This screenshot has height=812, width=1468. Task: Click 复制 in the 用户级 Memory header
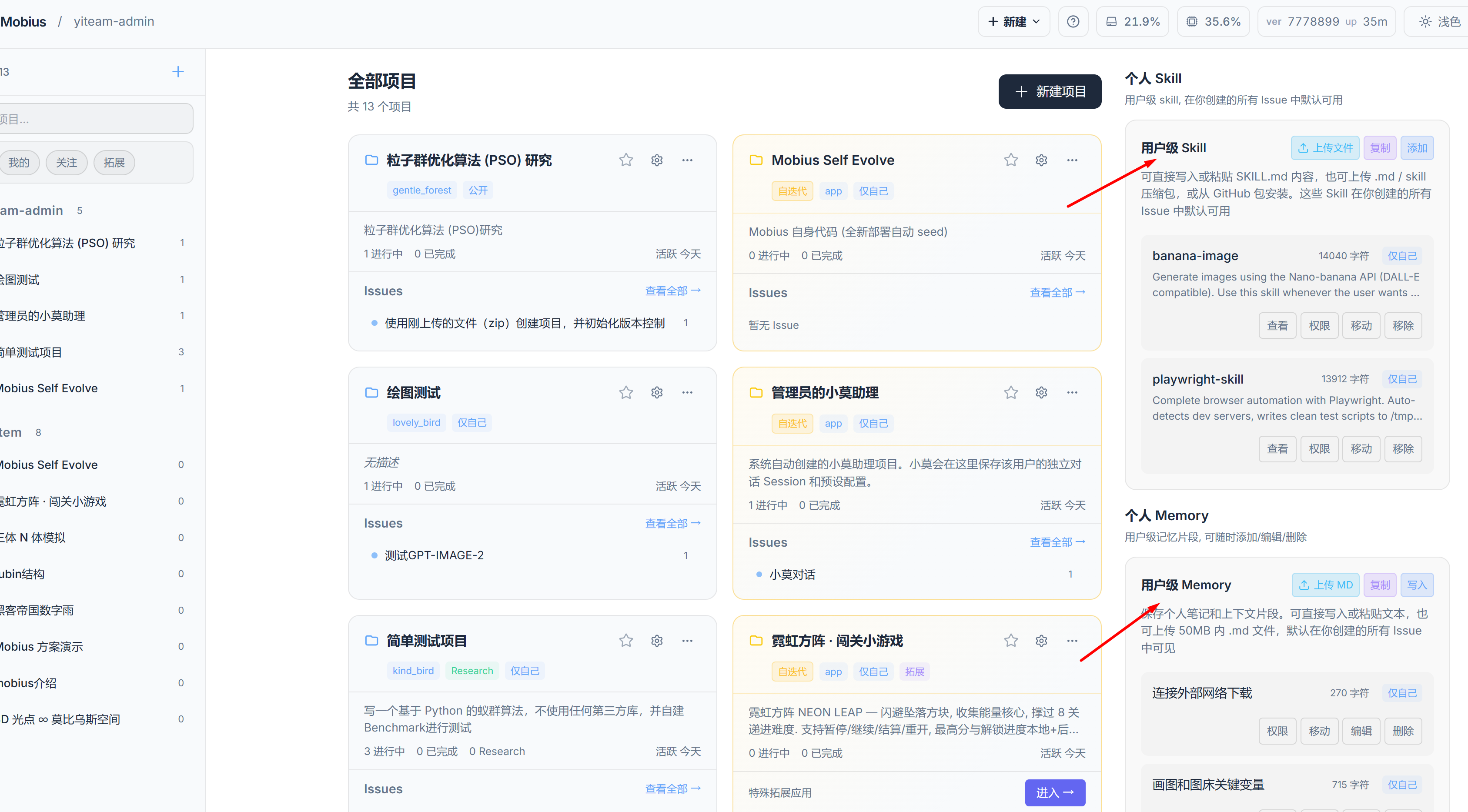pos(1380,585)
